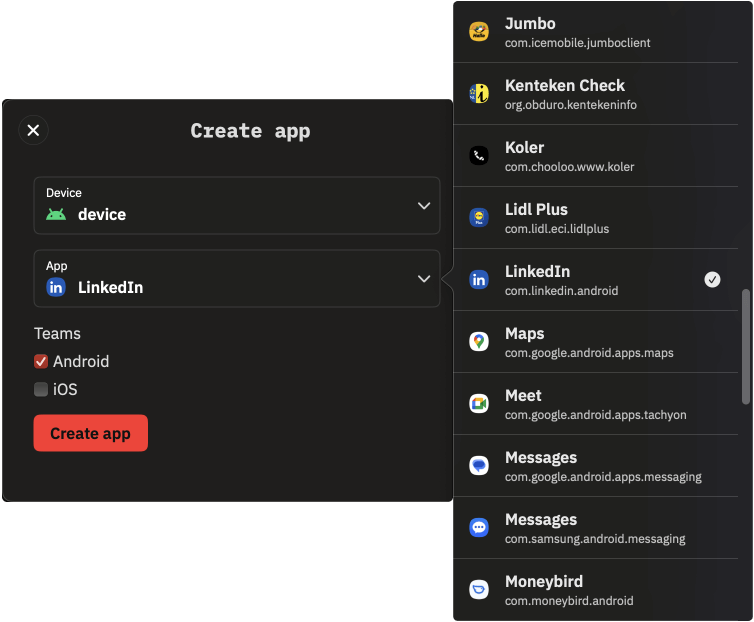Click the red Create app button
Image resolution: width=754 pixels, height=622 pixels.
pyautogui.click(x=90, y=433)
